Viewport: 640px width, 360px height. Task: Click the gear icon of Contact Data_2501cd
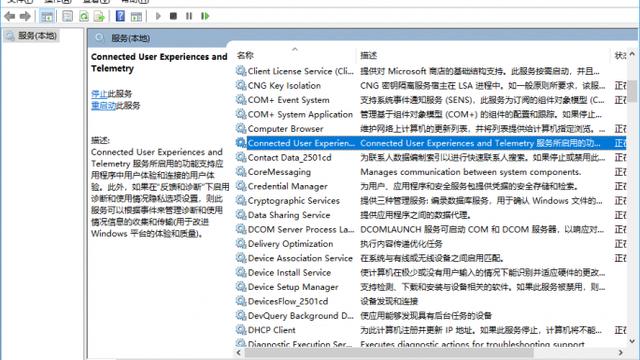(241, 157)
